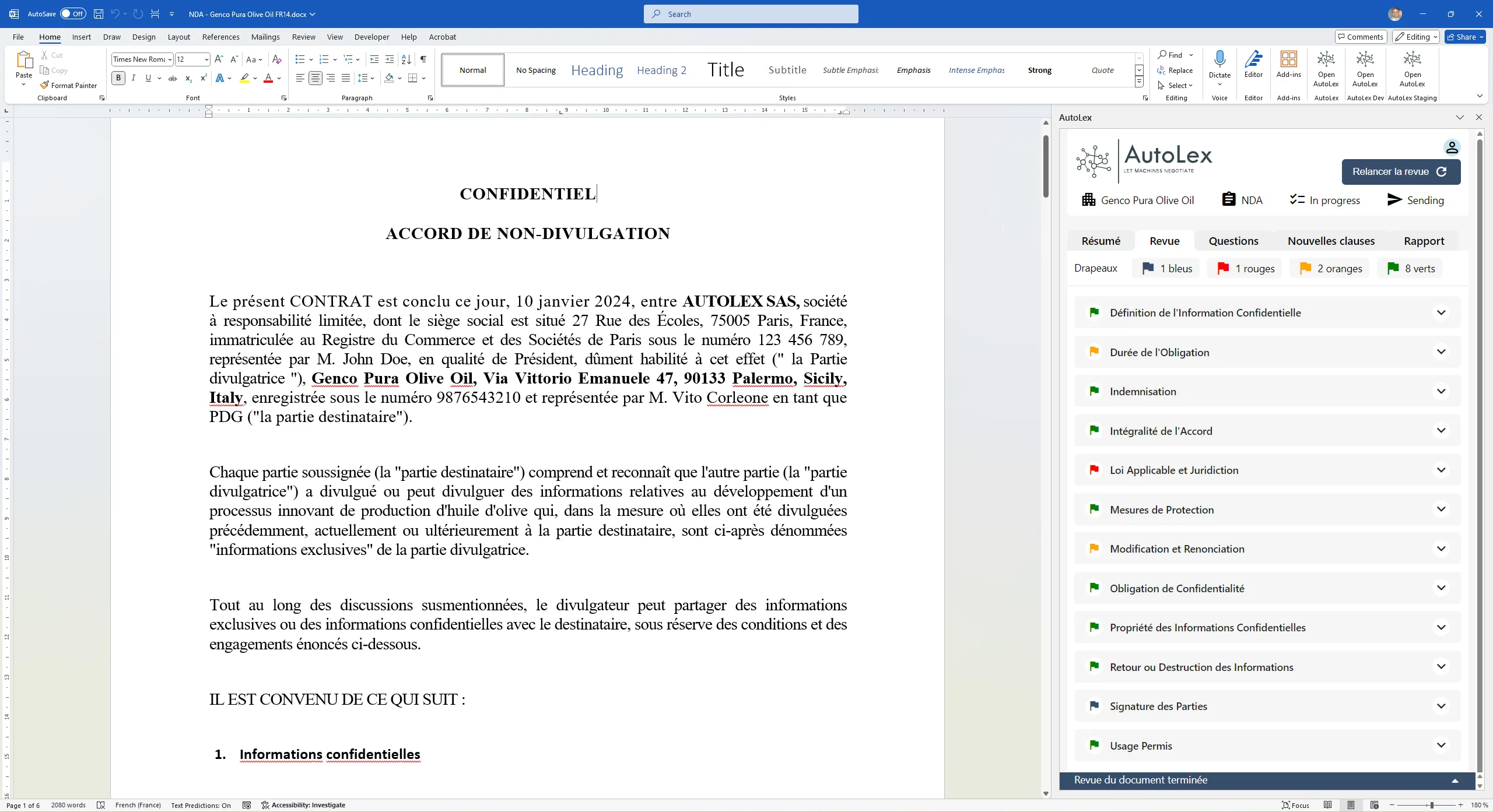Viewport: 1493px width, 812px height.
Task: Click the show paragraph marks icon
Action: tap(423, 59)
